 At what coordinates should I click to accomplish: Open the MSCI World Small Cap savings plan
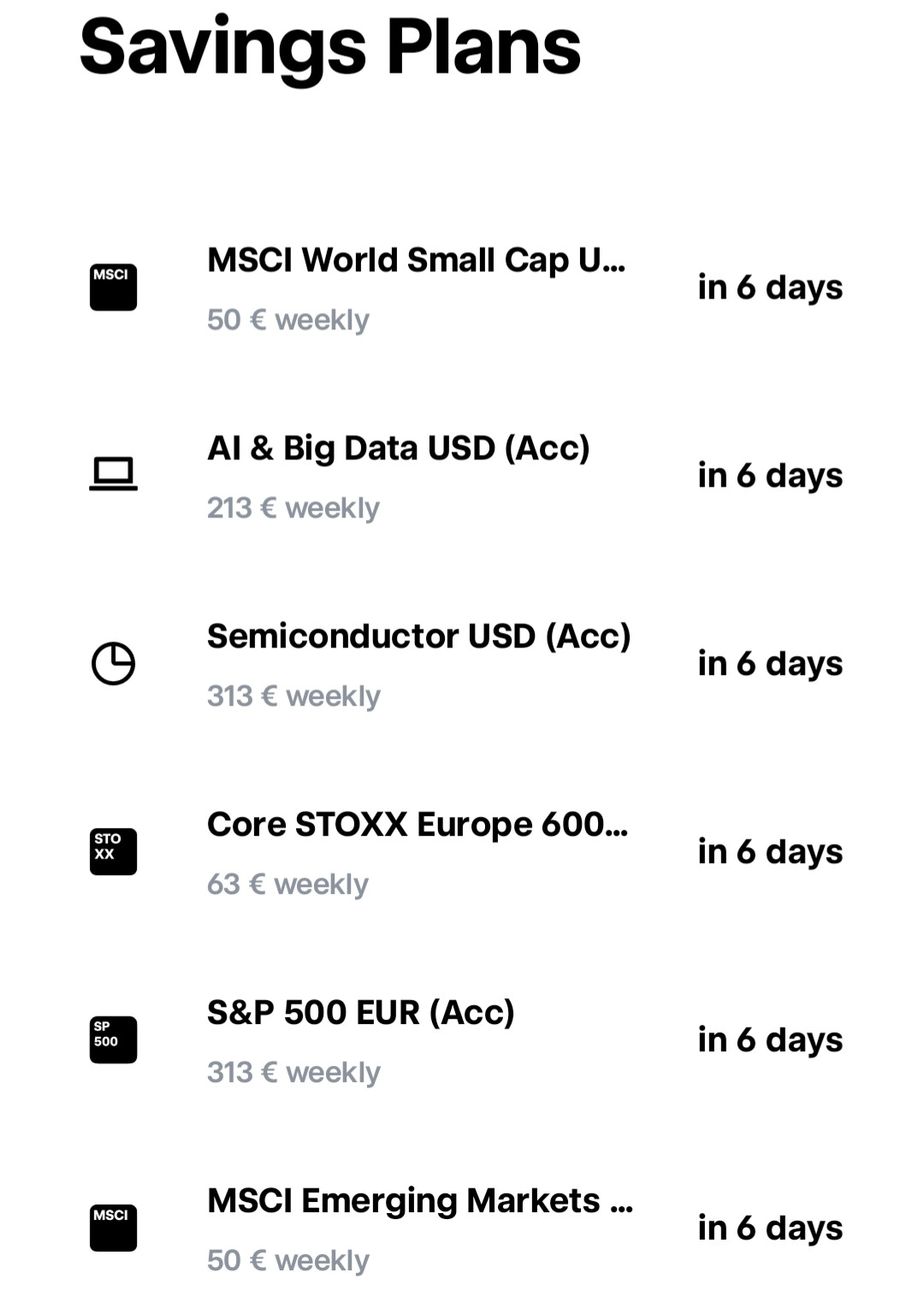(462, 288)
